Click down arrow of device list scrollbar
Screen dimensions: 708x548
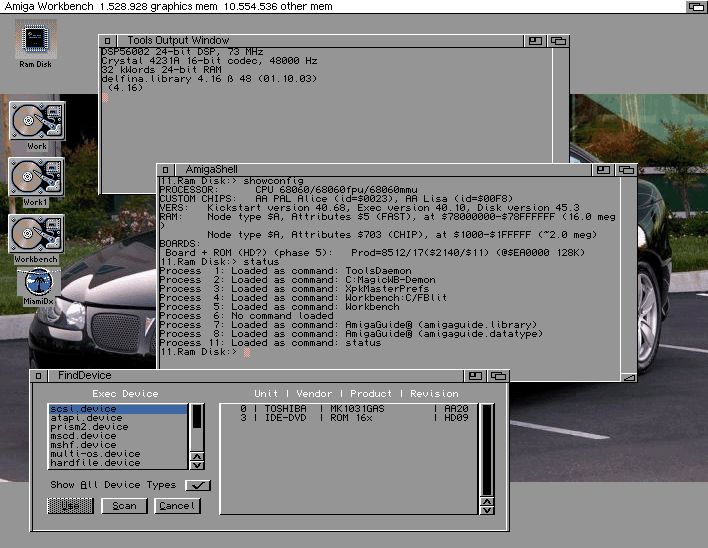(x=197, y=465)
